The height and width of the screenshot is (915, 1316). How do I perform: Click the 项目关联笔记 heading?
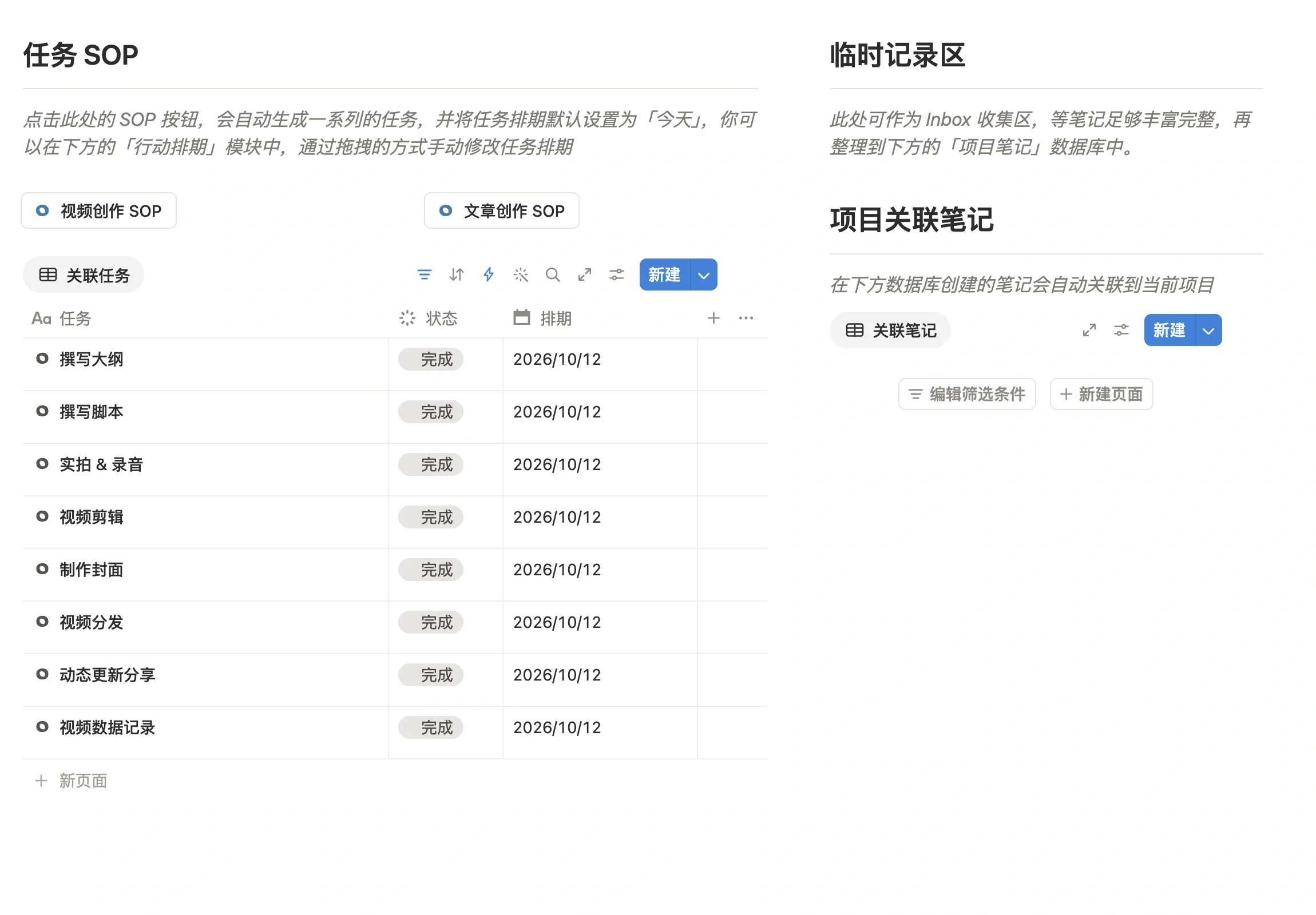[912, 220]
